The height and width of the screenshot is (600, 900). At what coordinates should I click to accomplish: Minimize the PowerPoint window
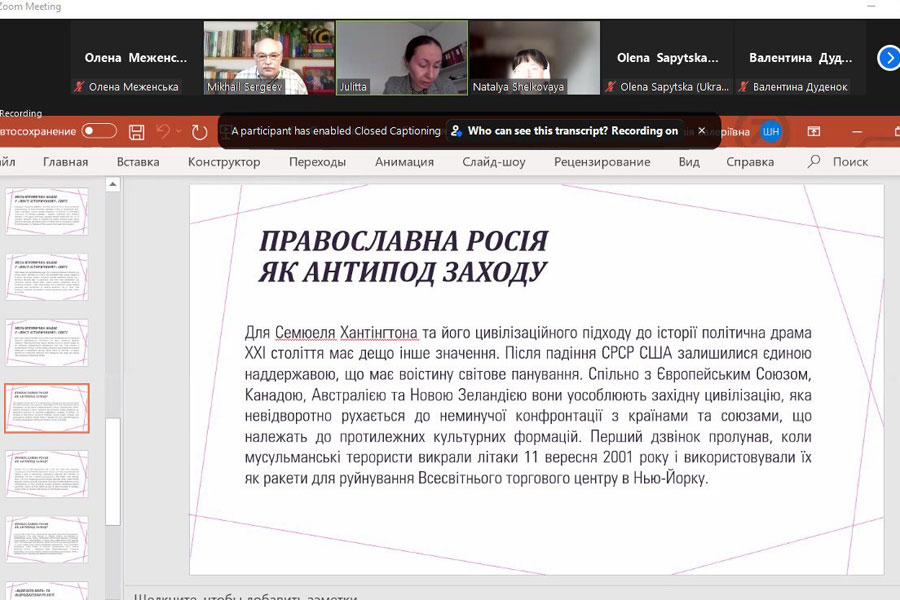[858, 131]
